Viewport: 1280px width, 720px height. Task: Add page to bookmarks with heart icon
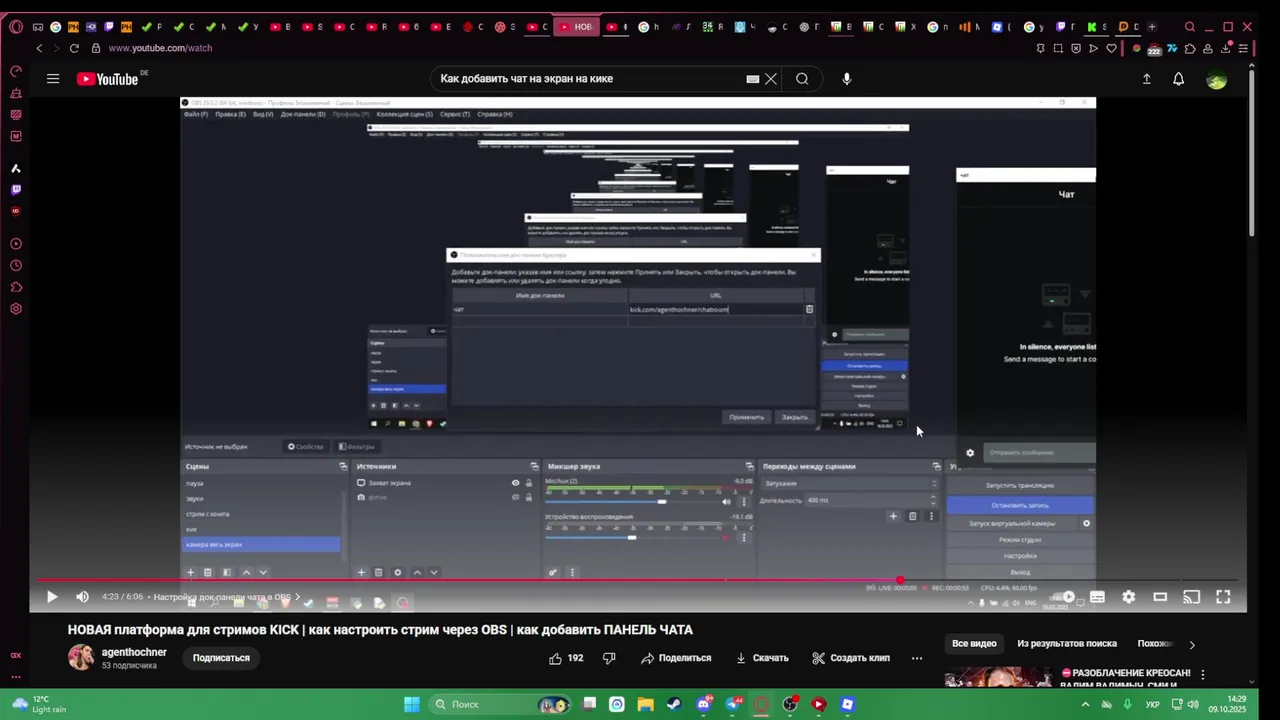(x=1111, y=48)
